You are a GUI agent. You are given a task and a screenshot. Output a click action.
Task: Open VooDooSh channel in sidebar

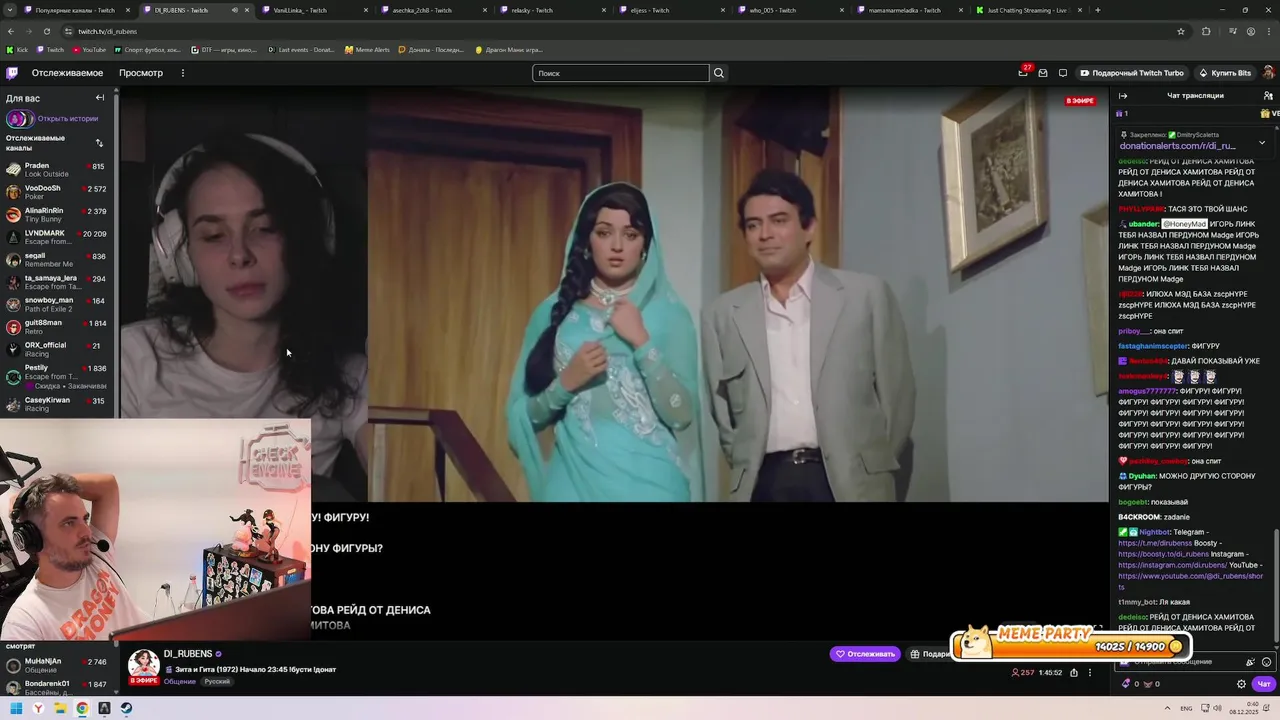pos(57,192)
